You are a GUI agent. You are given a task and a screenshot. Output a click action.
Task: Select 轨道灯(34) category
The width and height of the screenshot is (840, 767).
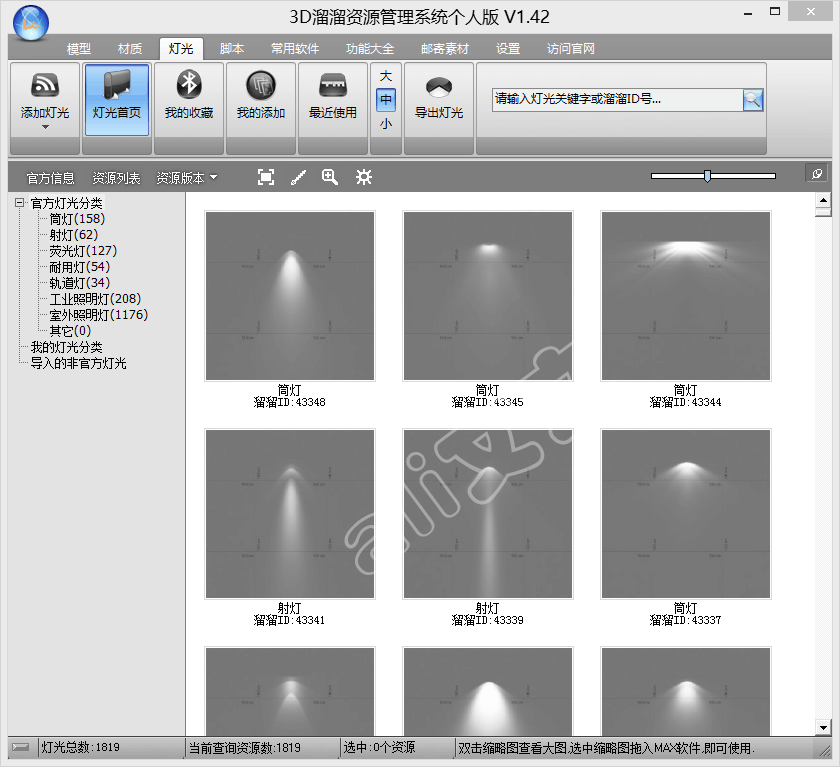(x=80, y=283)
